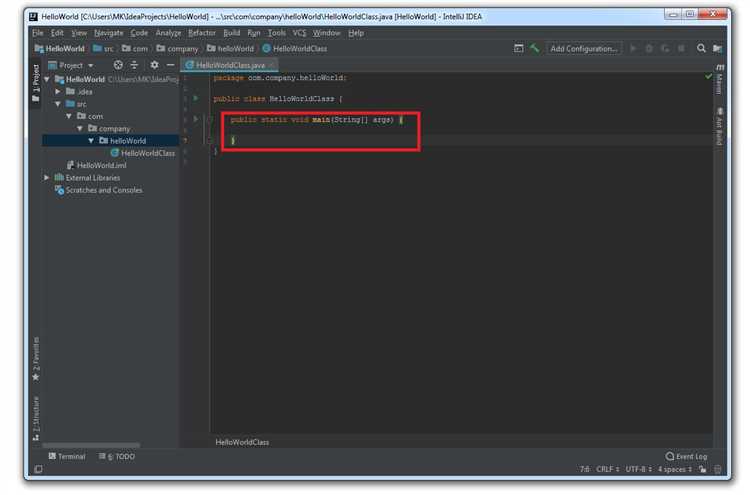The height and width of the screenshot is (495, 750).
Task: Expand External Libraries node
Action: point(47,178)
